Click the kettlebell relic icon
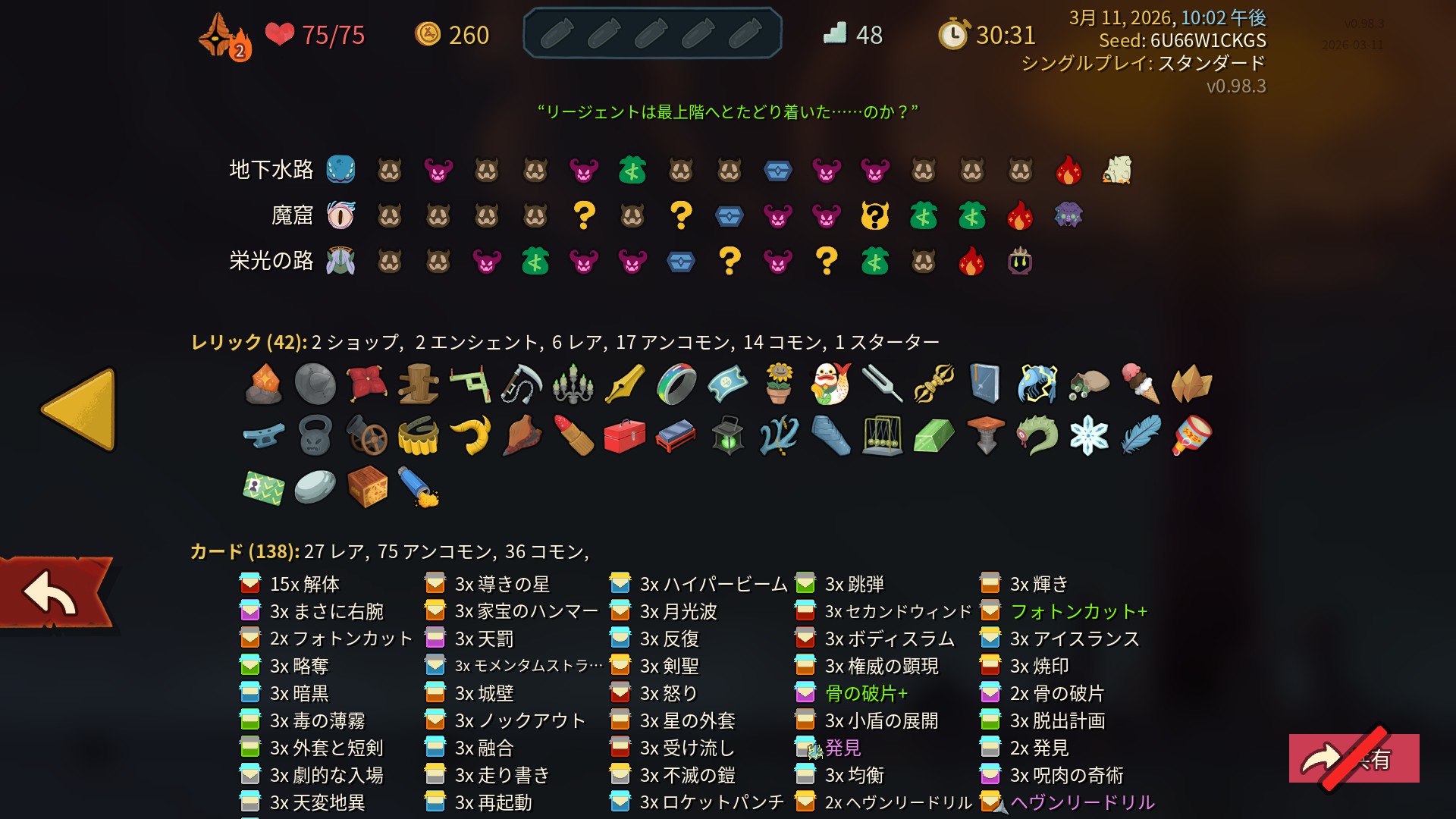 click(315, 436)
